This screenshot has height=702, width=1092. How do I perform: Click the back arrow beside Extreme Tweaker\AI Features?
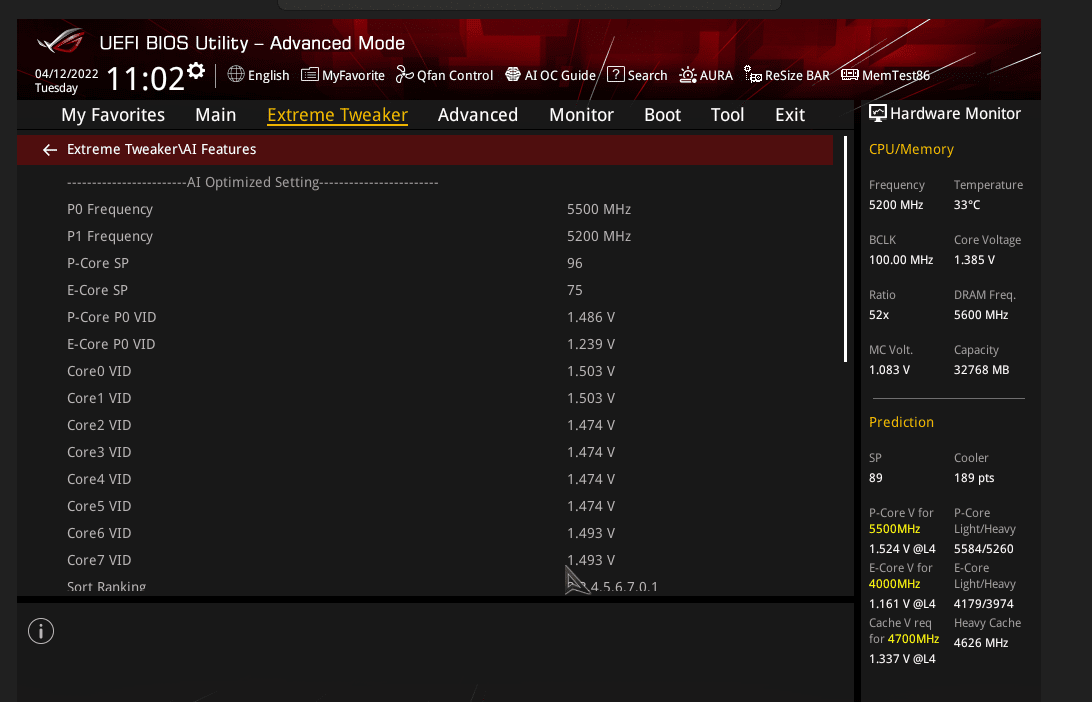tap(49, 150)
